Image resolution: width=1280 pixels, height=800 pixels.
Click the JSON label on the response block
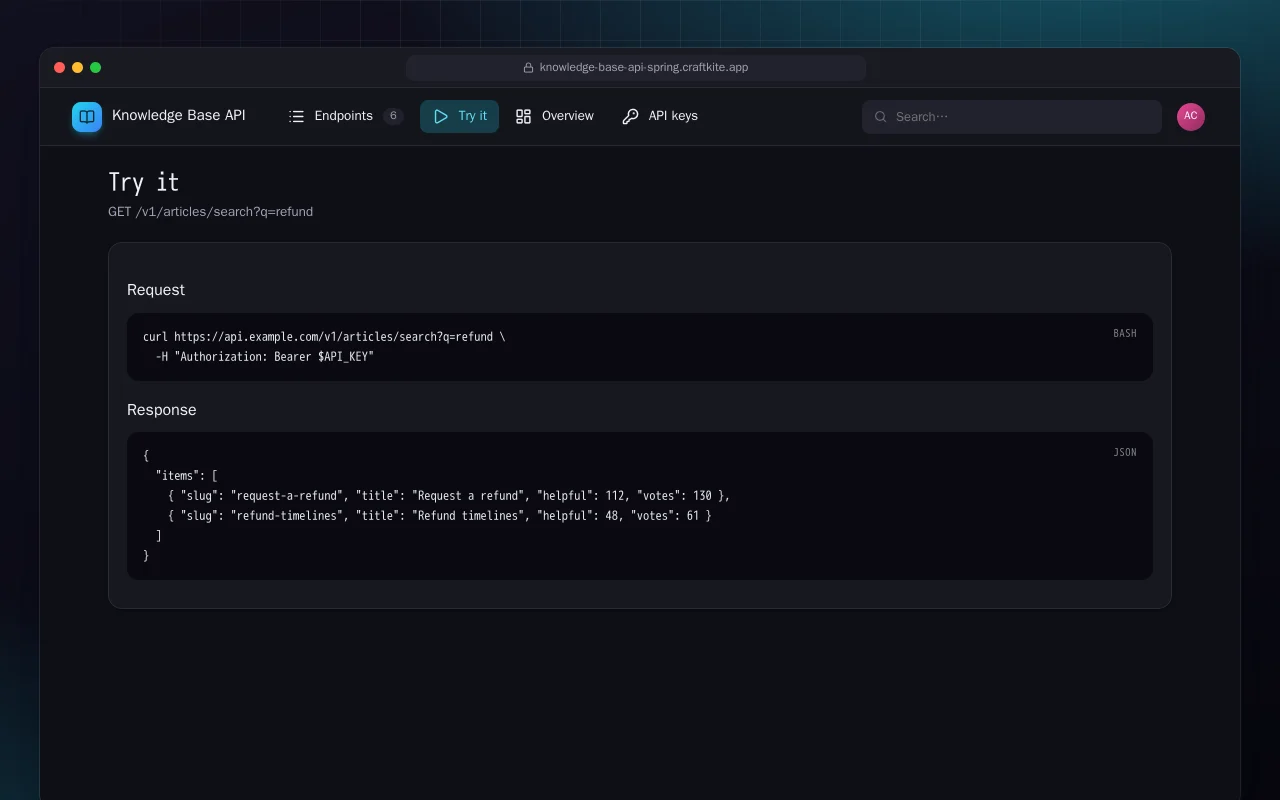(x=1125, y=453)
